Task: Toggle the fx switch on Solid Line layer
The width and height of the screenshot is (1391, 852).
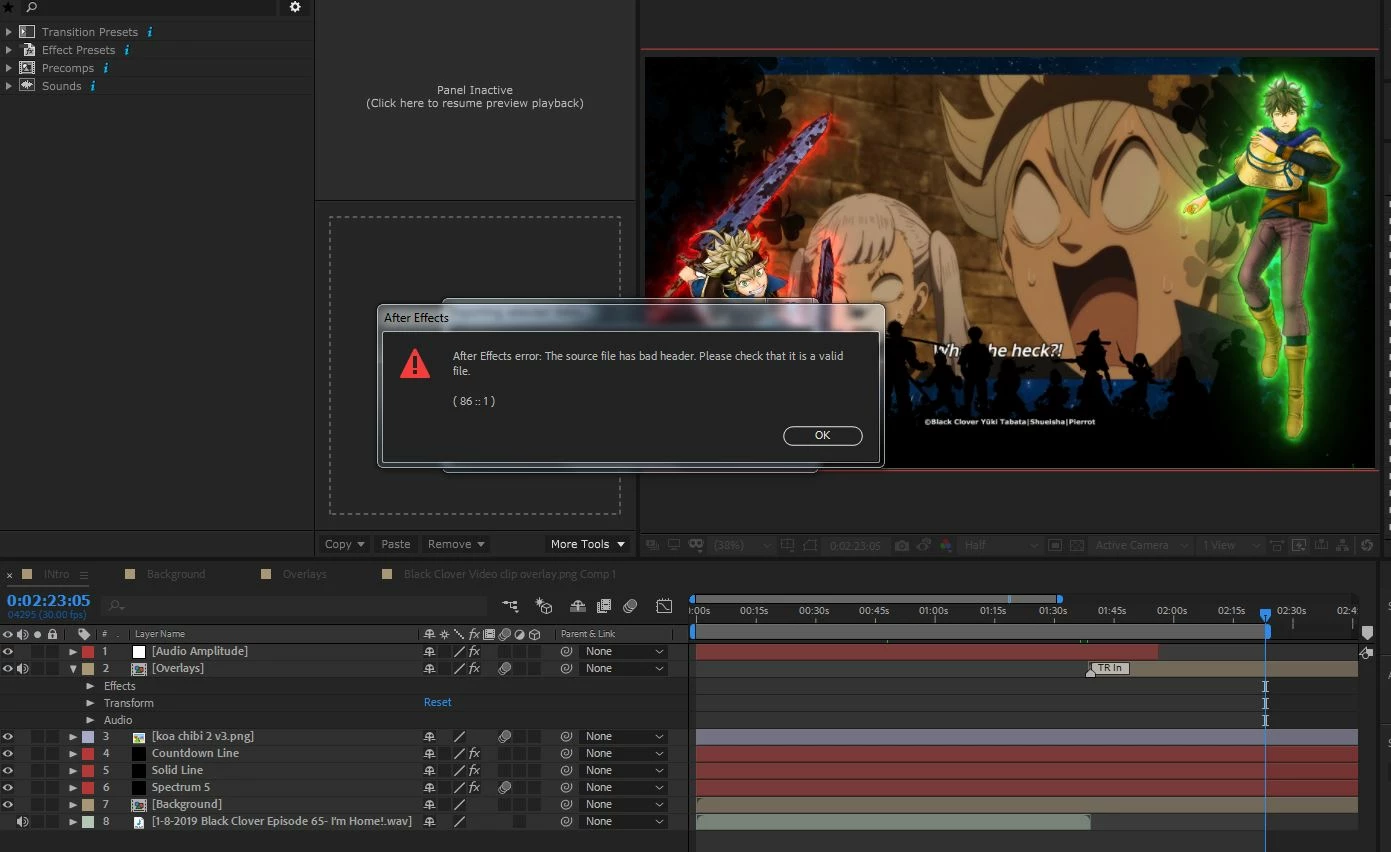Action: click(x=474, y=770)
